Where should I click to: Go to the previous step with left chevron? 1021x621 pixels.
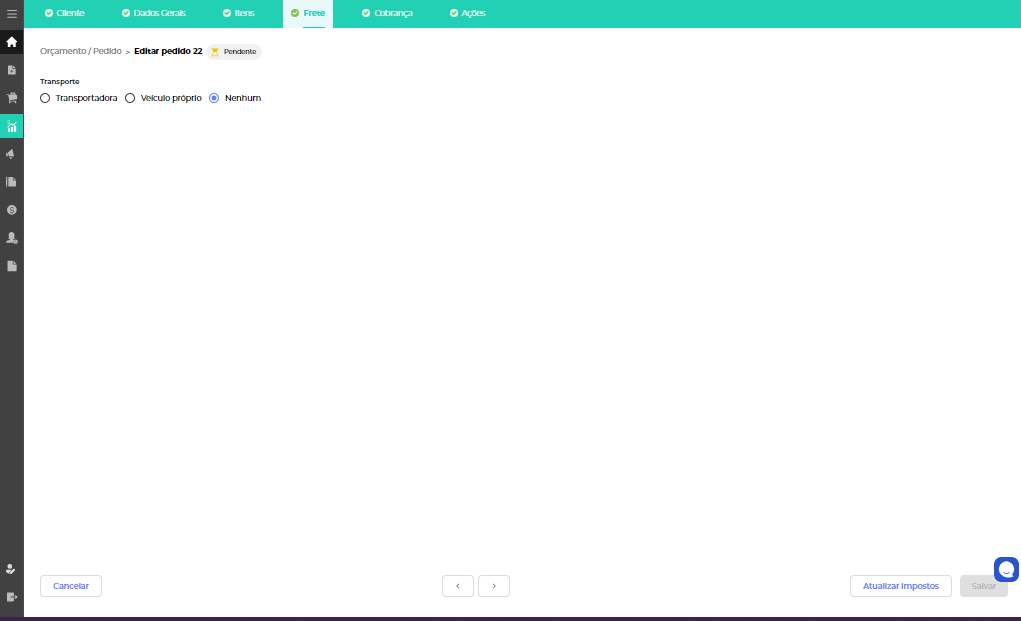pos(458,586)
